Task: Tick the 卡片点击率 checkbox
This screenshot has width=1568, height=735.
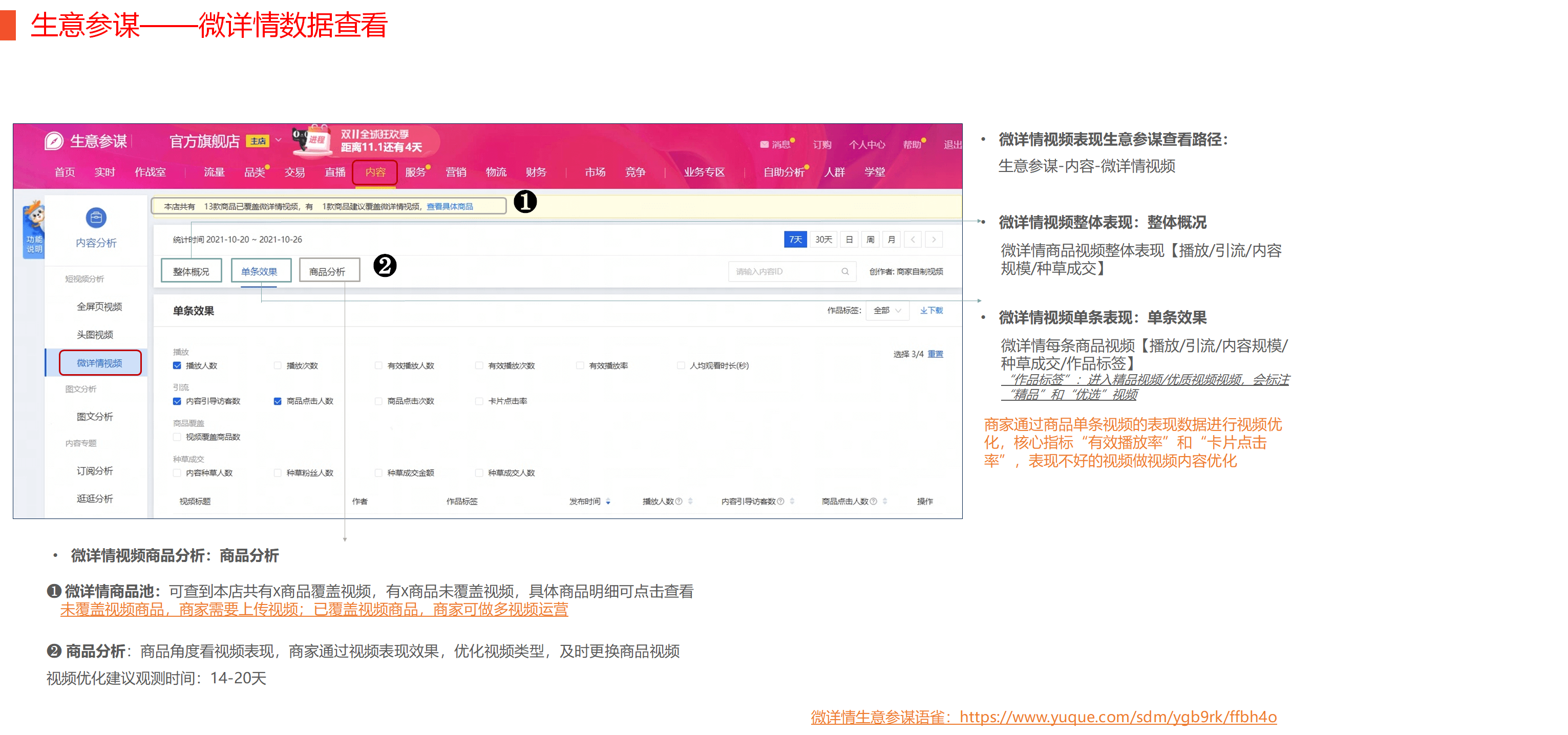Action: coord(479,401)
